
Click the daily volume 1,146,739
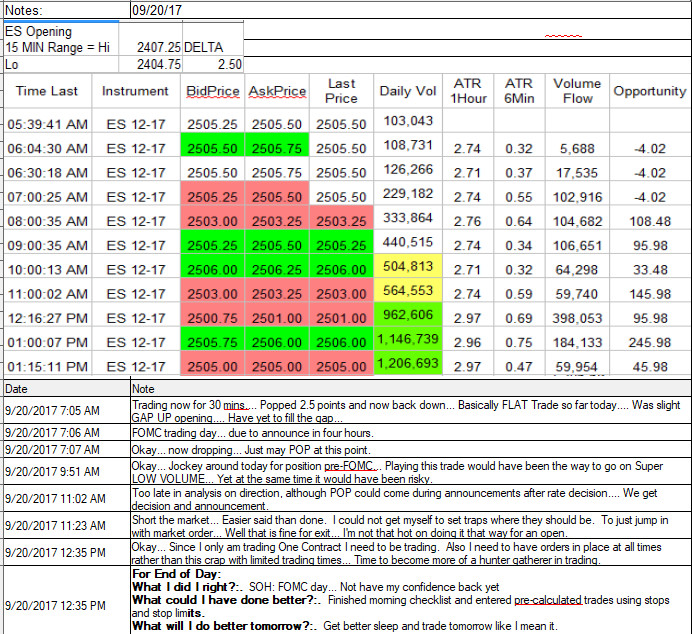tap(408, 338)
